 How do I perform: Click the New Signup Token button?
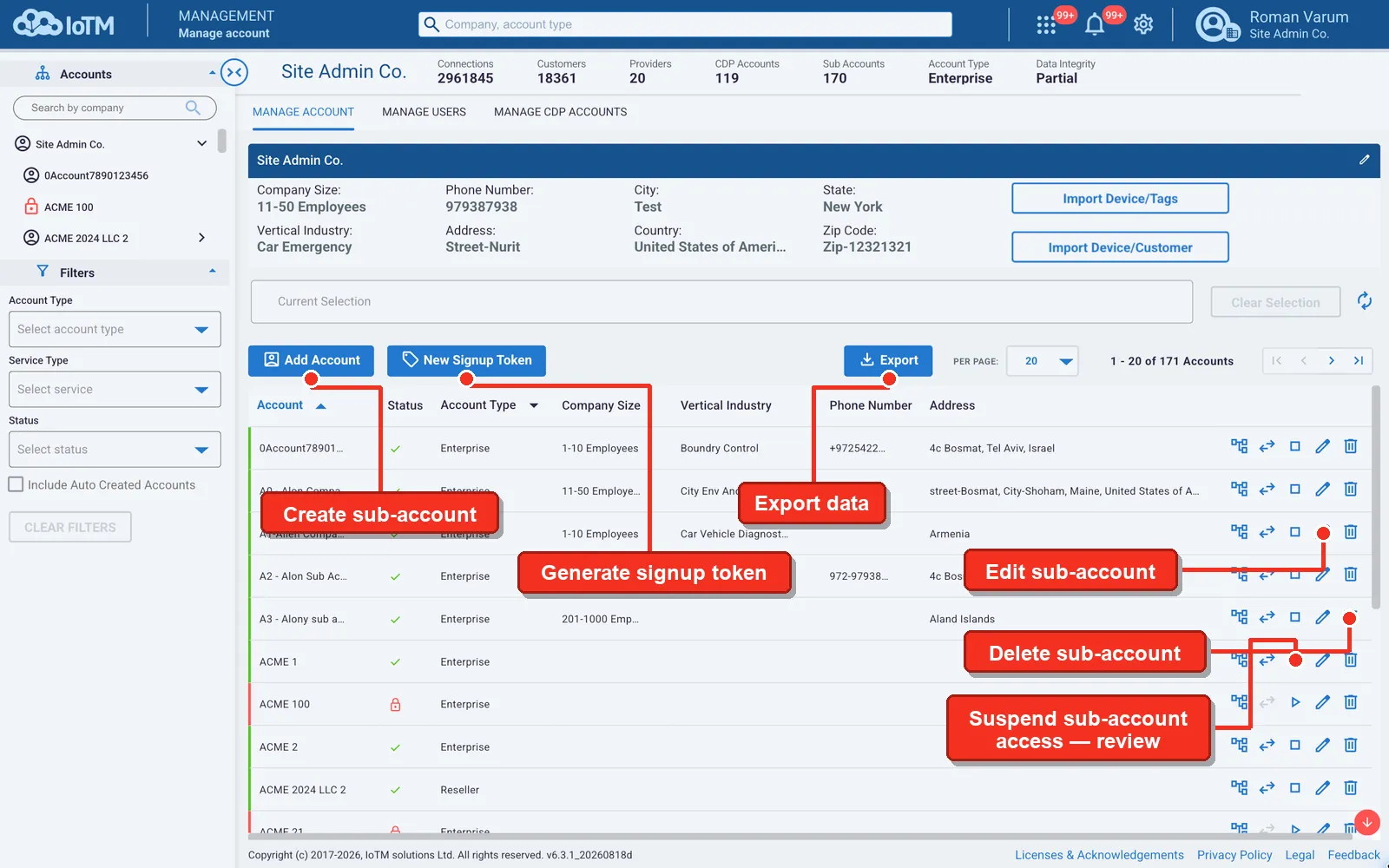(x=466, y=360)
